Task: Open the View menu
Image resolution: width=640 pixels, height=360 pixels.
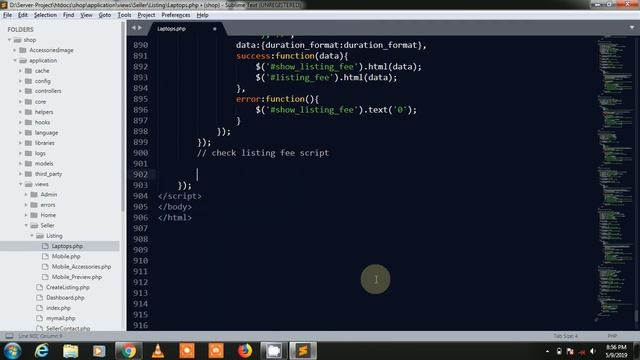Action: [x=86, y=15]
